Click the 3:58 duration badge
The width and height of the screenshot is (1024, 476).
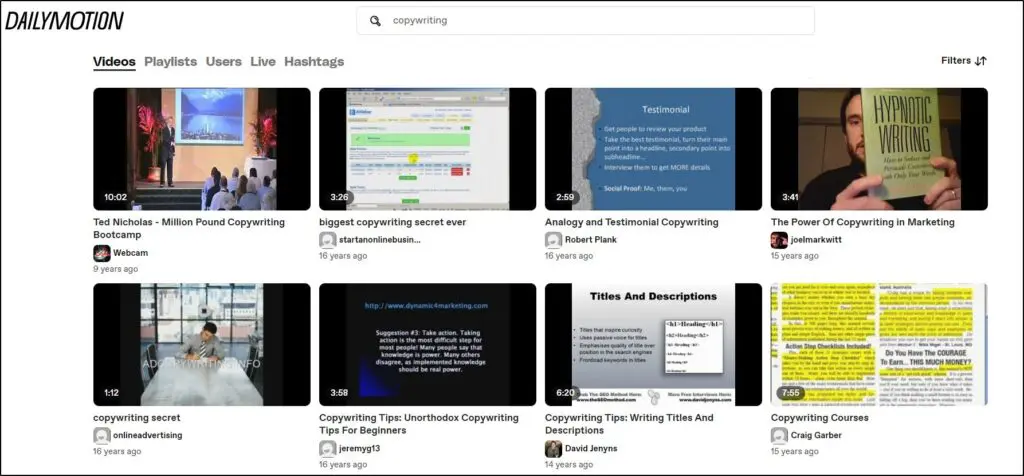339,392
